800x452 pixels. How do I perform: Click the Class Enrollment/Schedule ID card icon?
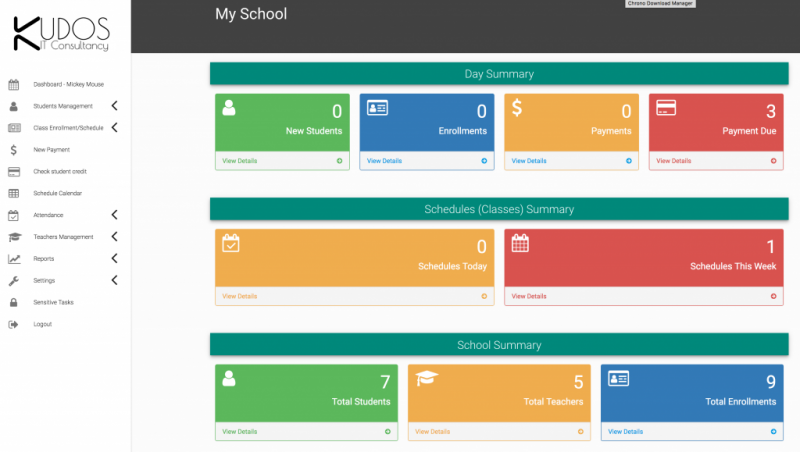click(14, 128)
